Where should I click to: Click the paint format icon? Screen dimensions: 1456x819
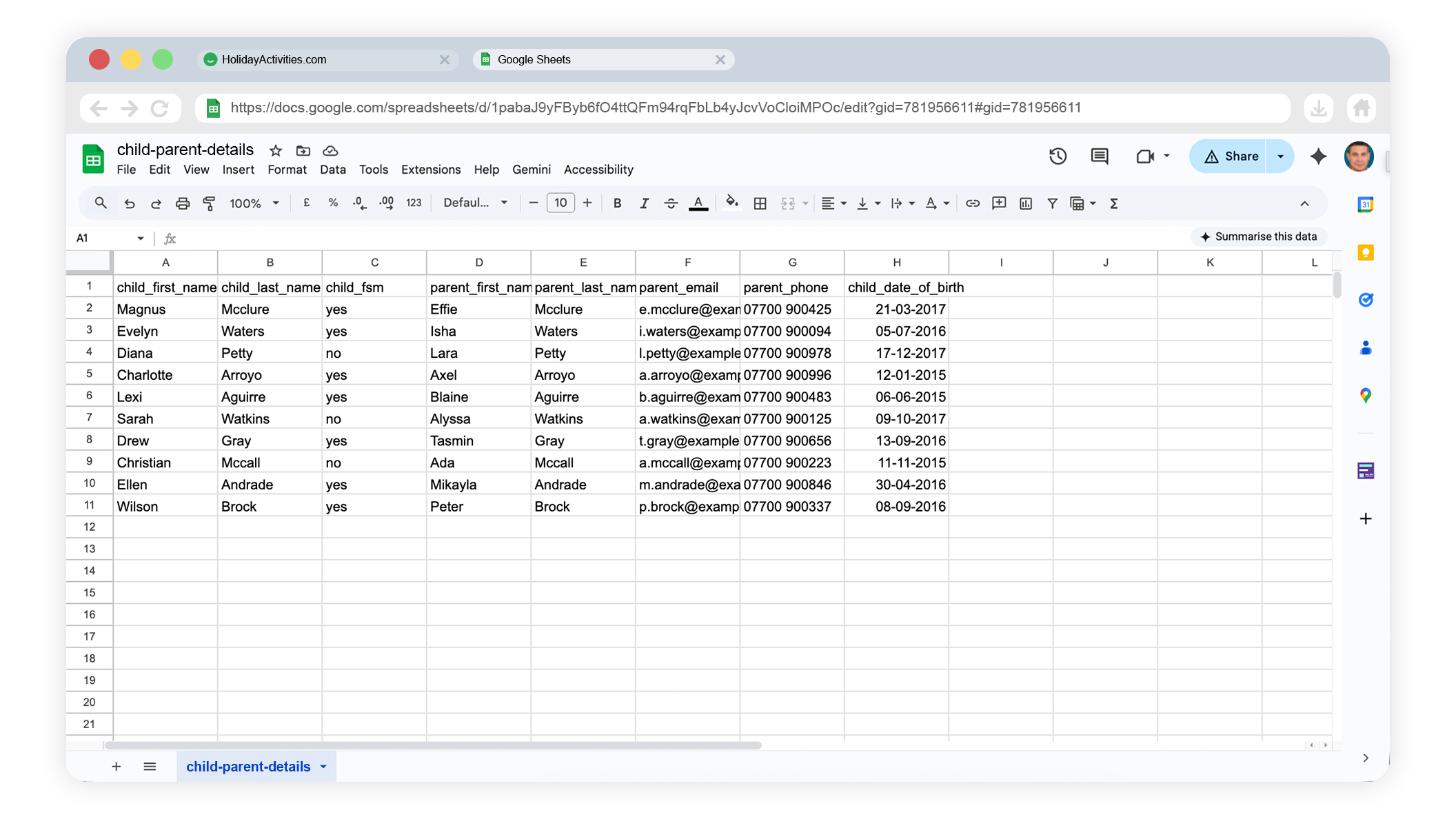[x=209, y=203]
